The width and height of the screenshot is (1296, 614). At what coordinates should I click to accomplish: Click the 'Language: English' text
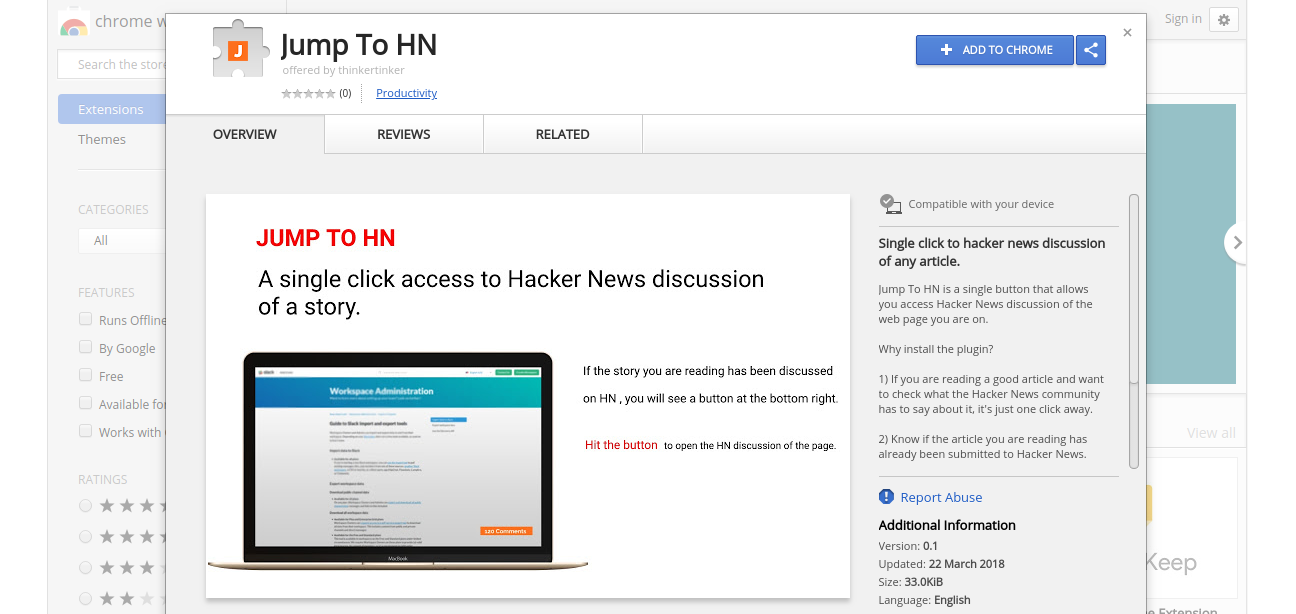(x=925, y=600)
